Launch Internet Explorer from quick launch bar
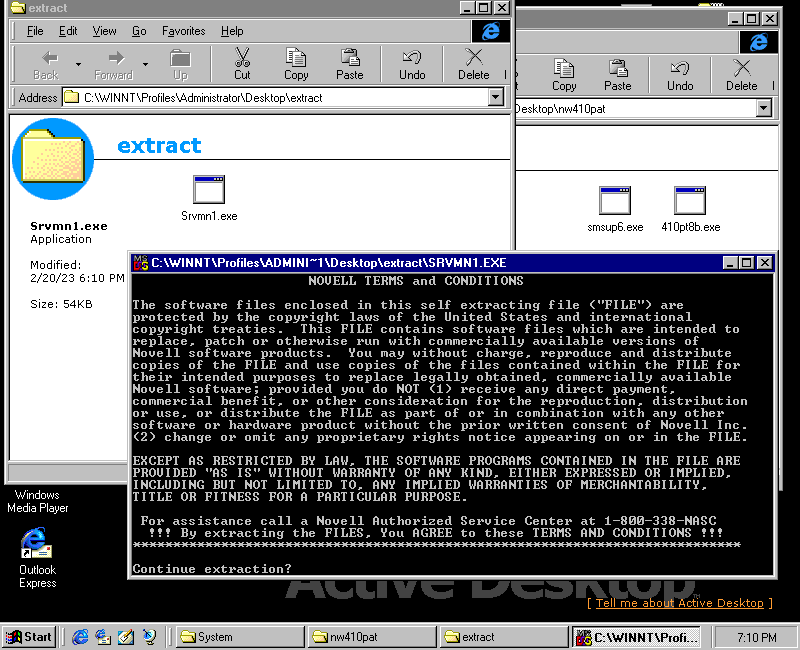The width and height of the screenshot is (800, 650). pos(80,637)
